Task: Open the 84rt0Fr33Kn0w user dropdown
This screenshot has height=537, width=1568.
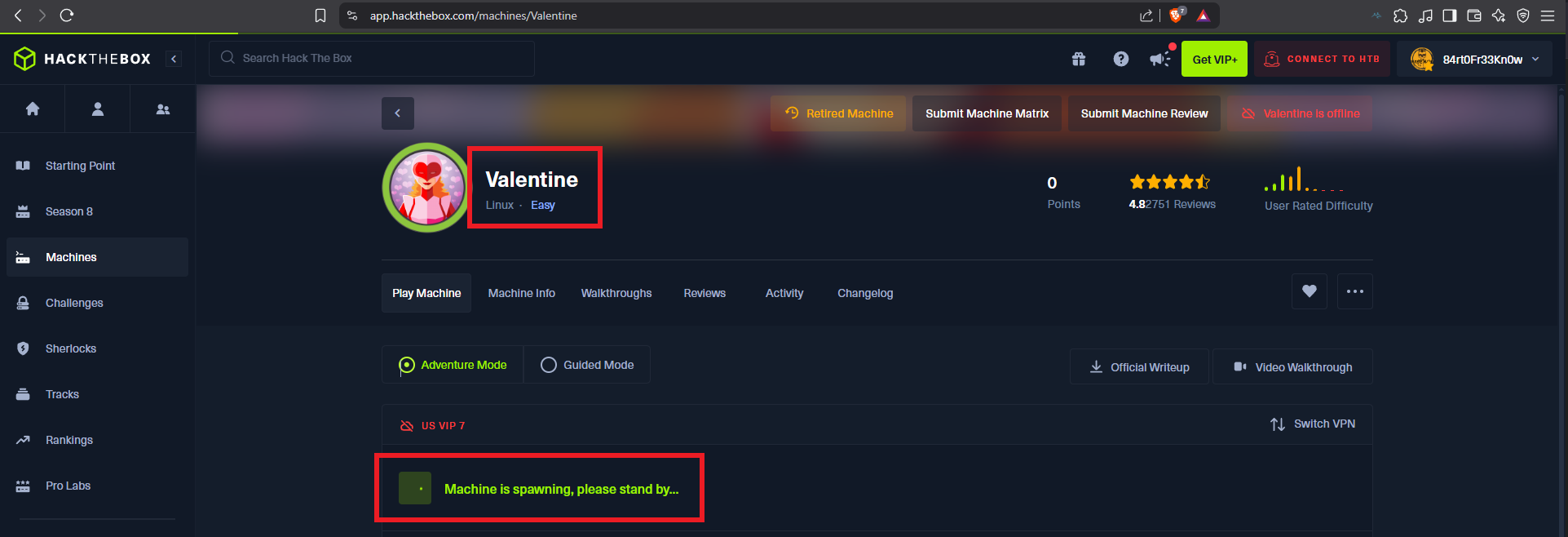Action: point(1476,59)
